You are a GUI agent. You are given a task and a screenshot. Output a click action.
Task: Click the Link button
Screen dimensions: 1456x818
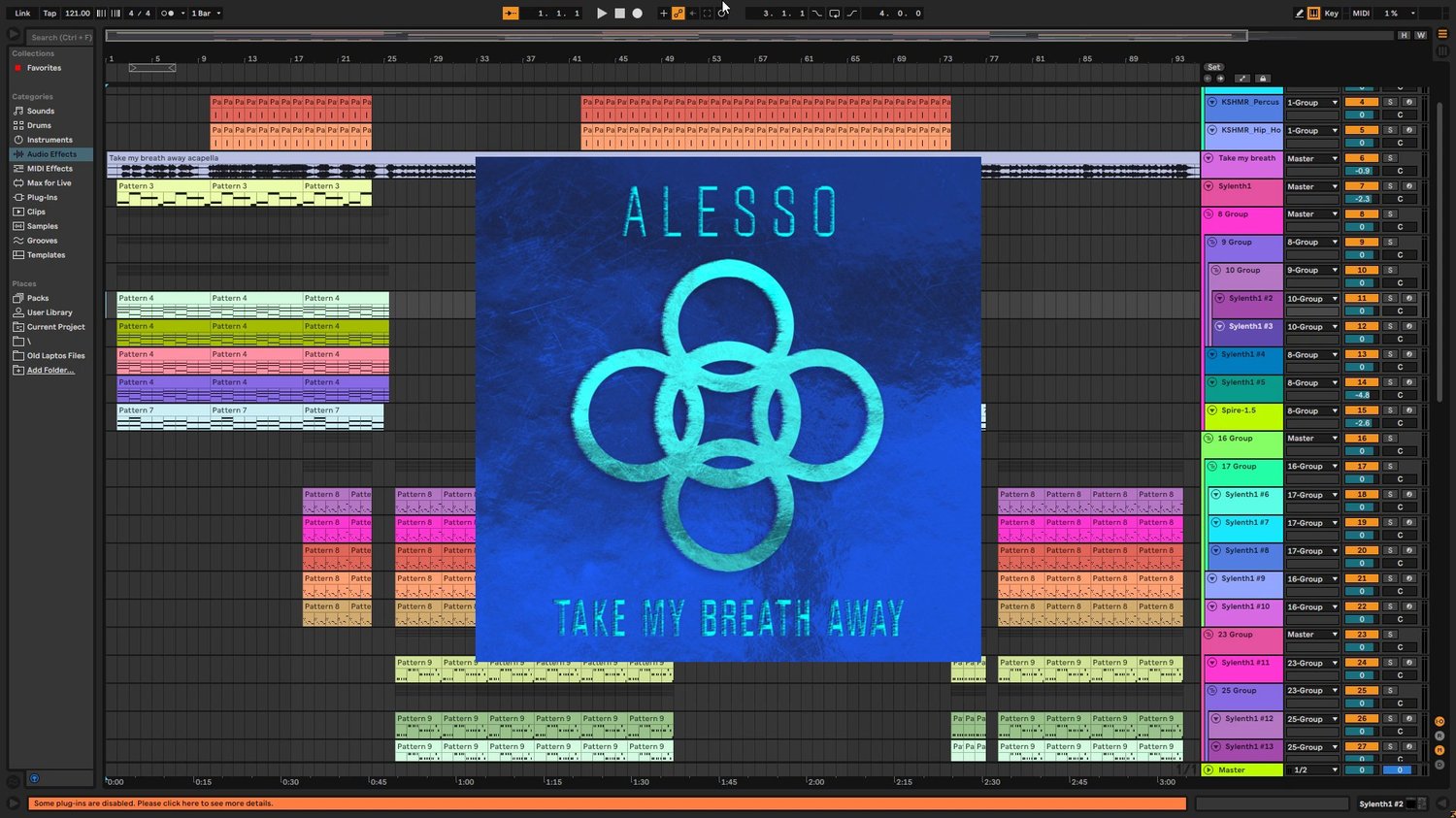[22, 14]
